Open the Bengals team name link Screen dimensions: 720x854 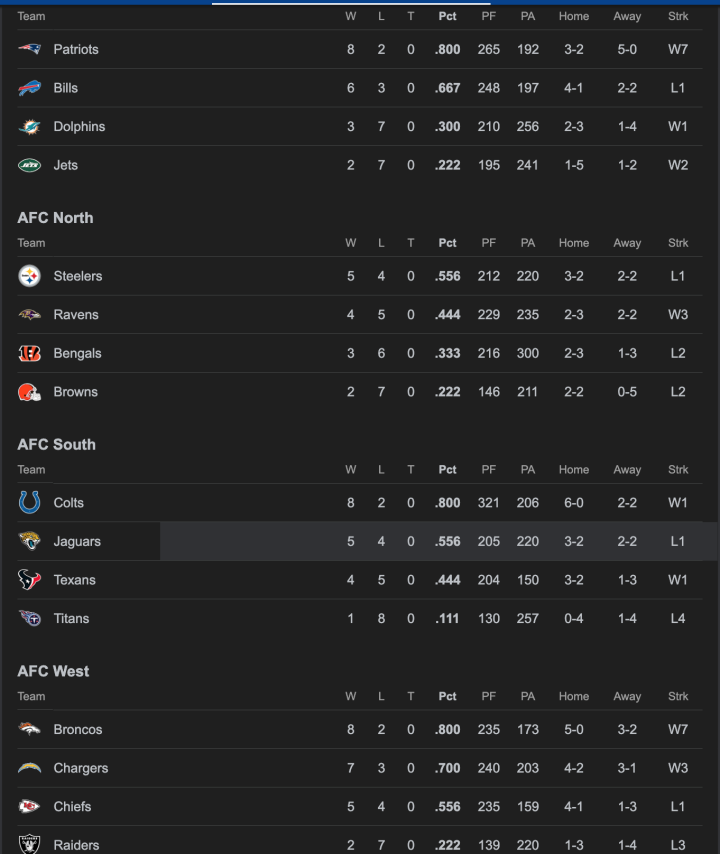coord(77,354)
